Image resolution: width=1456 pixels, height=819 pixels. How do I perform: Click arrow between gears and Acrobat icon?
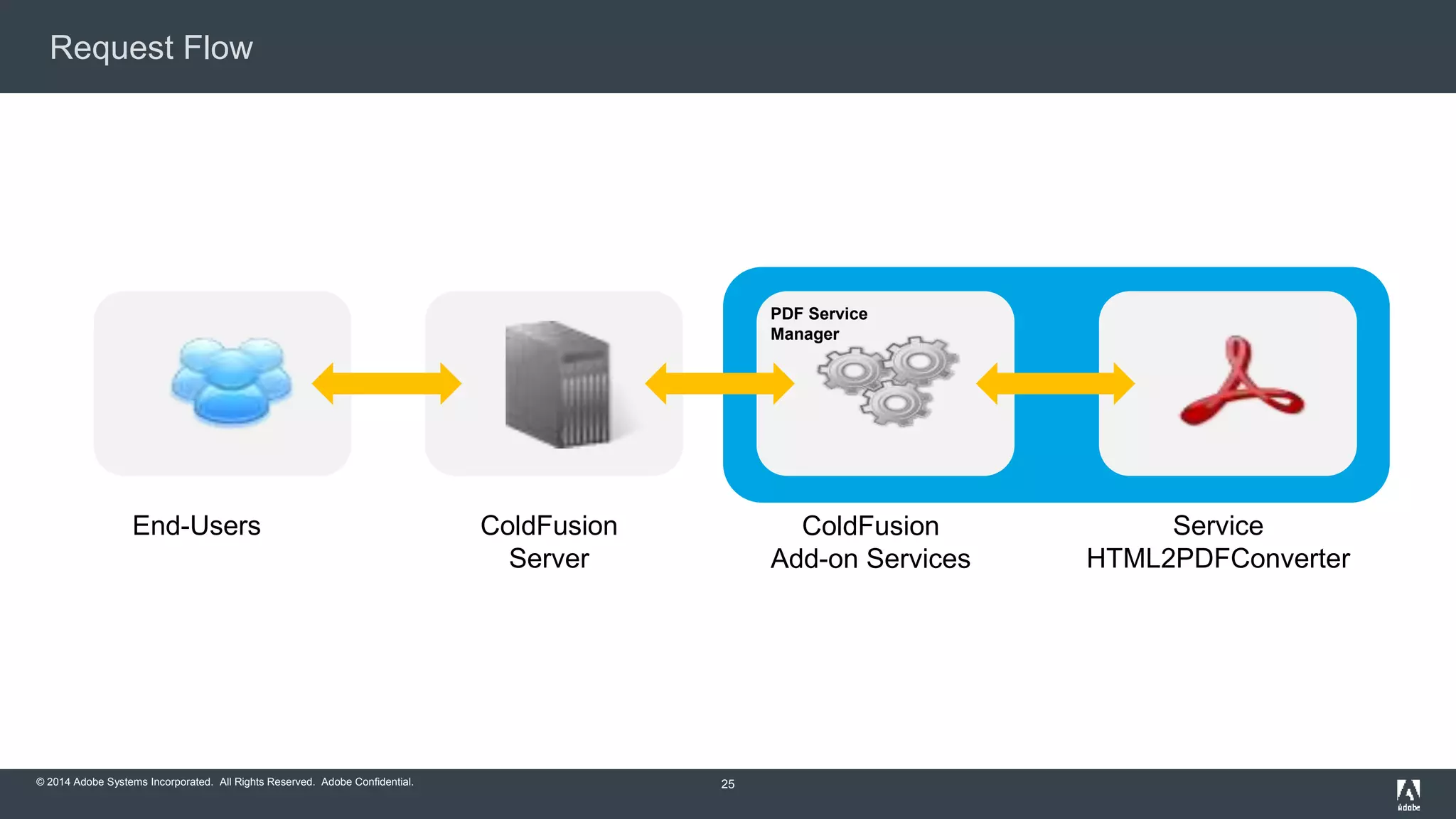click(1055, 384)
